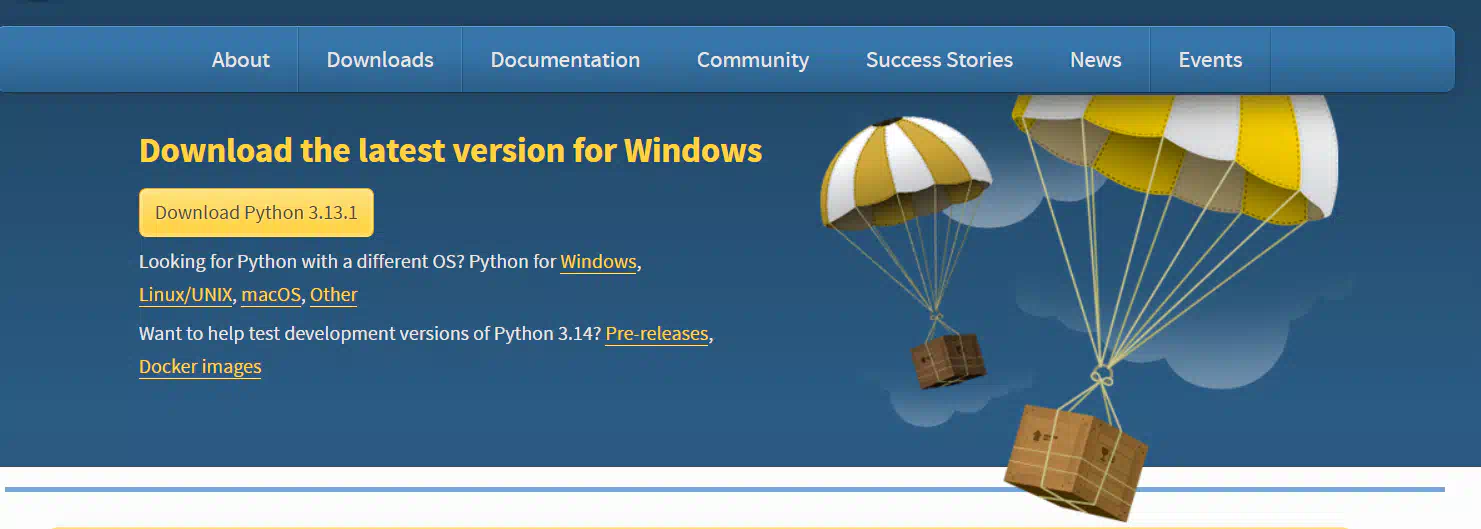Open the macOS download link
The image size is (1481, 529).
pos(271,295)
